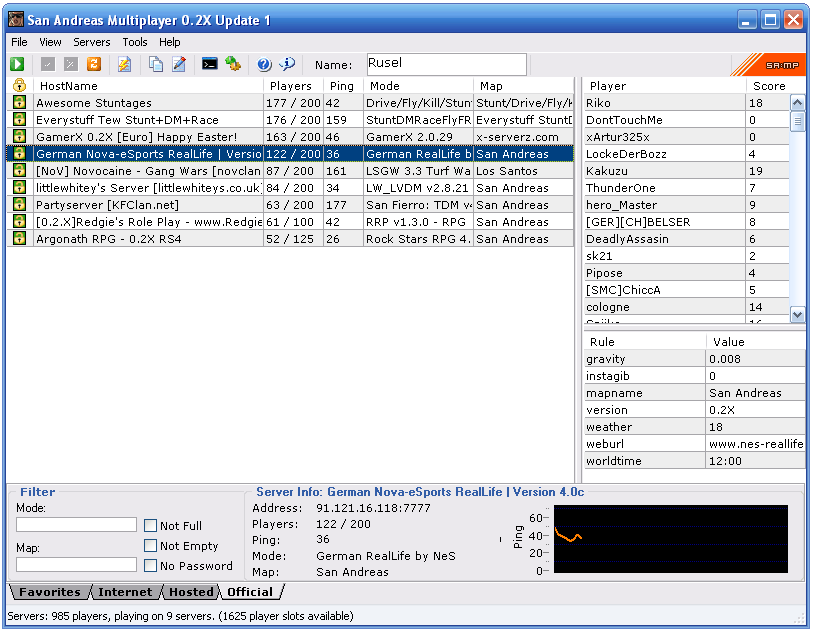Image resolution: width=813 pixels, height=632 pixels.
Task: Open the Remote Console icon
Action: pos(209,64)
